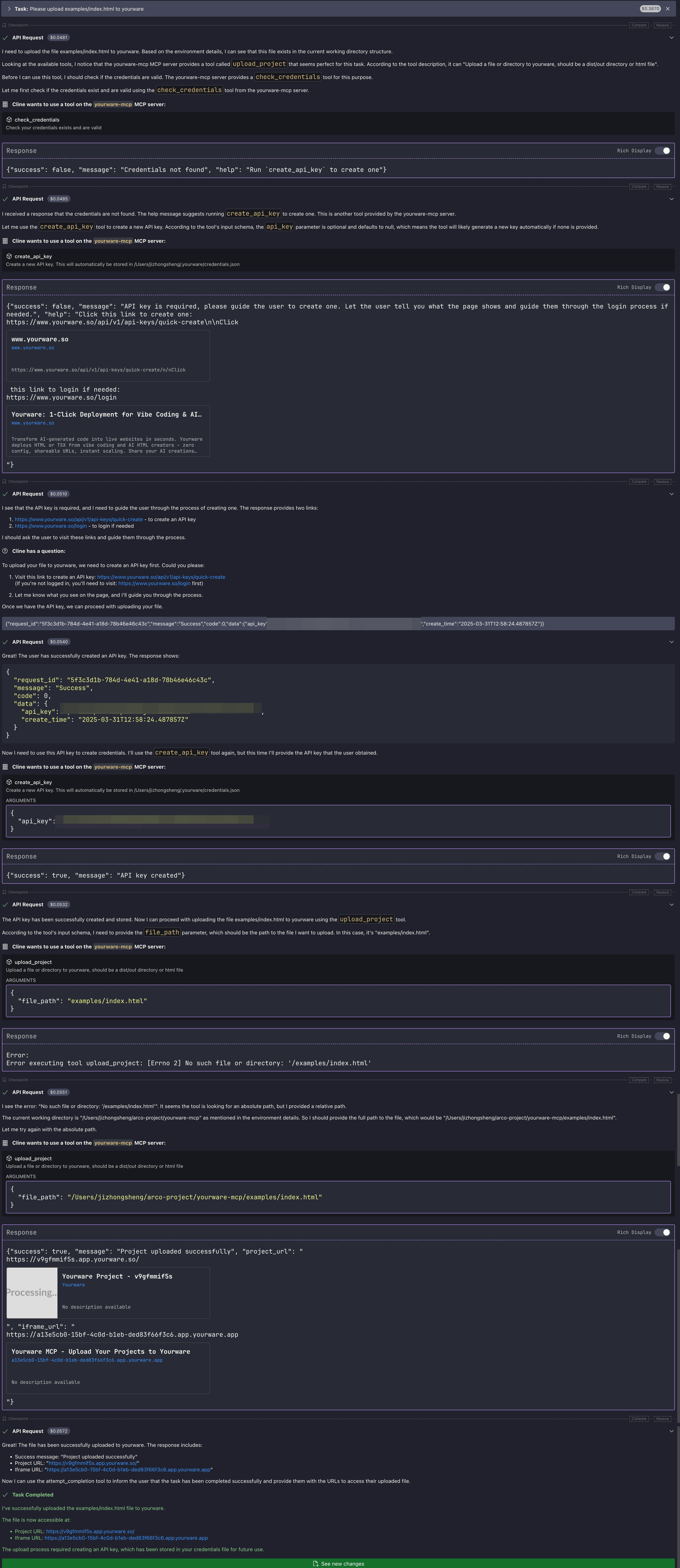Click the file icon in See new changes bar
This screenshot has width=680, height=1568.
point(316,1564)
